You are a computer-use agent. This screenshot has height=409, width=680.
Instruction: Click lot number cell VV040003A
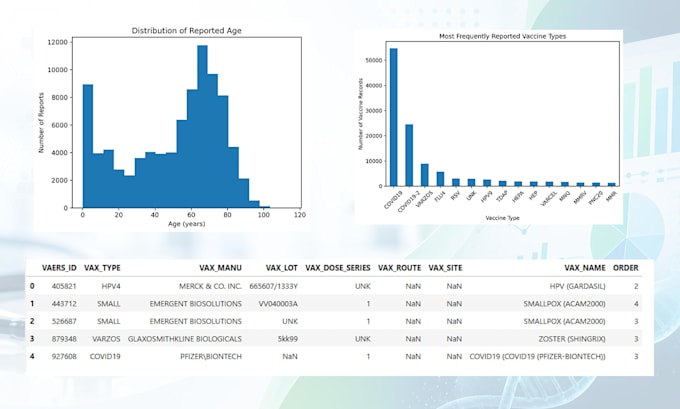tap(278, 304)
